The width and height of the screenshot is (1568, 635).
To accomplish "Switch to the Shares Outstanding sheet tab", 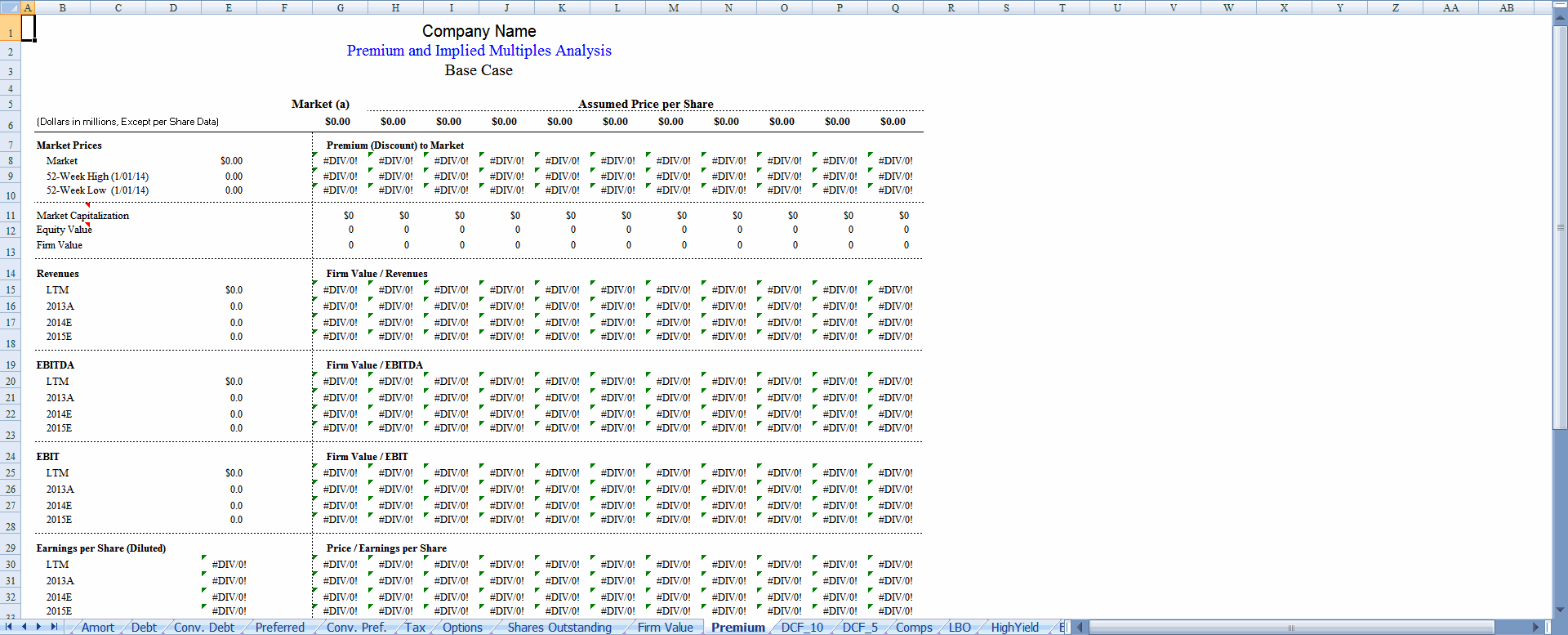I will click(x=559, y=628).
